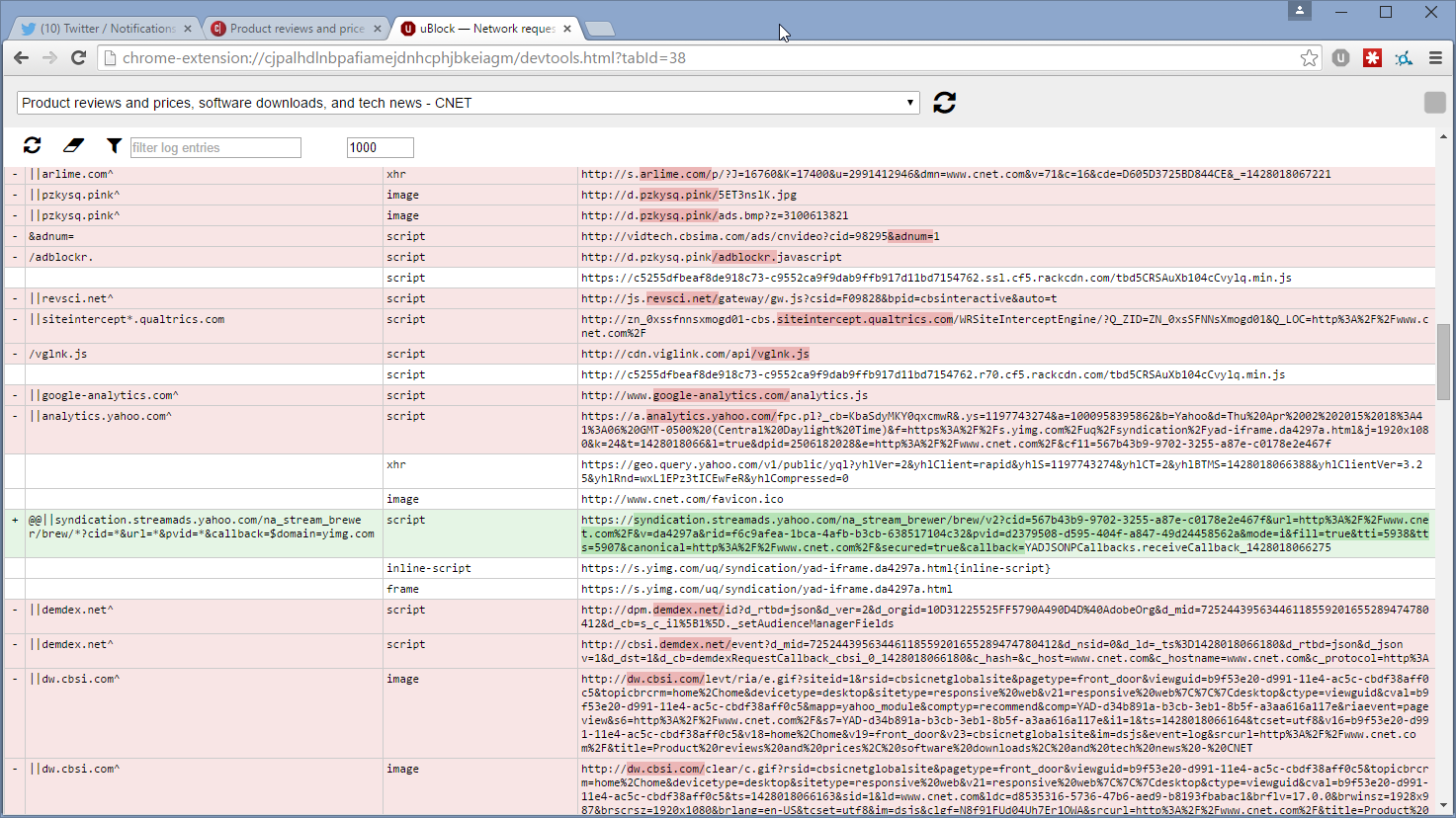Click the chrome-extension address bar

pyautogui.click(x=710, y=58)
